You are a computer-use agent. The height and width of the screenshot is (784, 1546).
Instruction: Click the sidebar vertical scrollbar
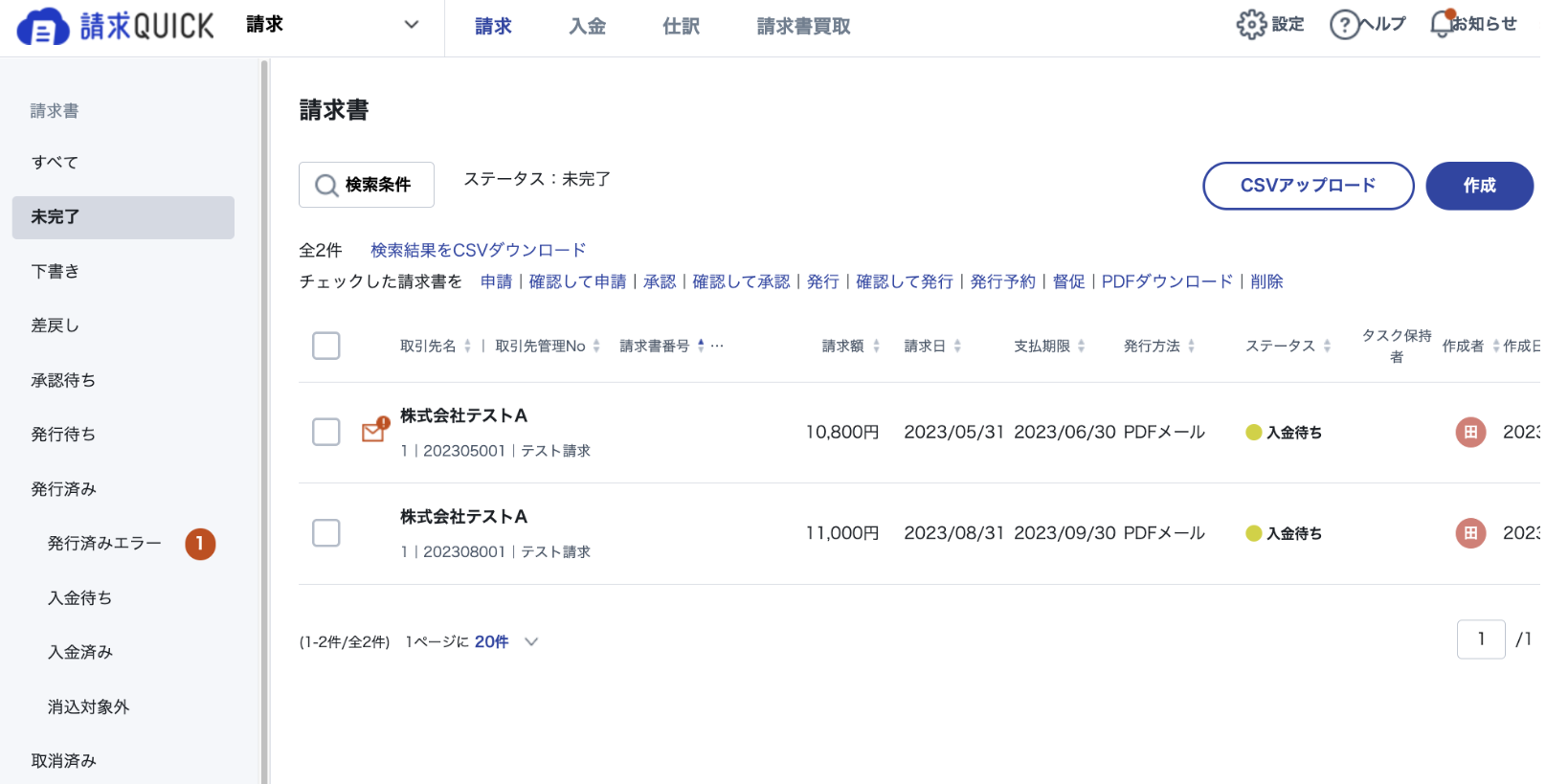264,421
